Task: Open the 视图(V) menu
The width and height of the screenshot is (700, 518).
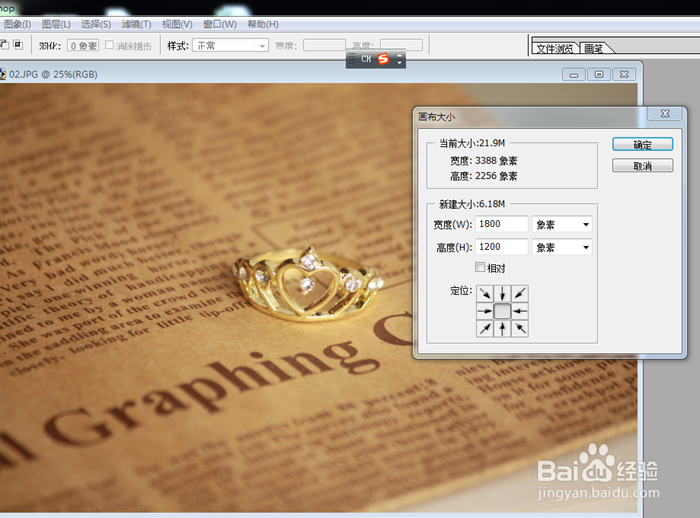Action: pos(177,24)
